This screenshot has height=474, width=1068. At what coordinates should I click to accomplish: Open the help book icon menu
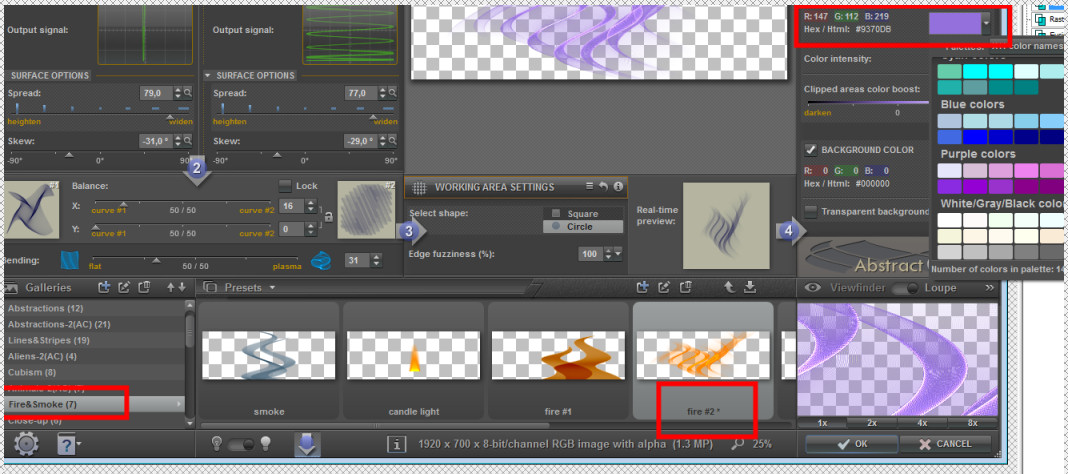[x=69, y=444]
